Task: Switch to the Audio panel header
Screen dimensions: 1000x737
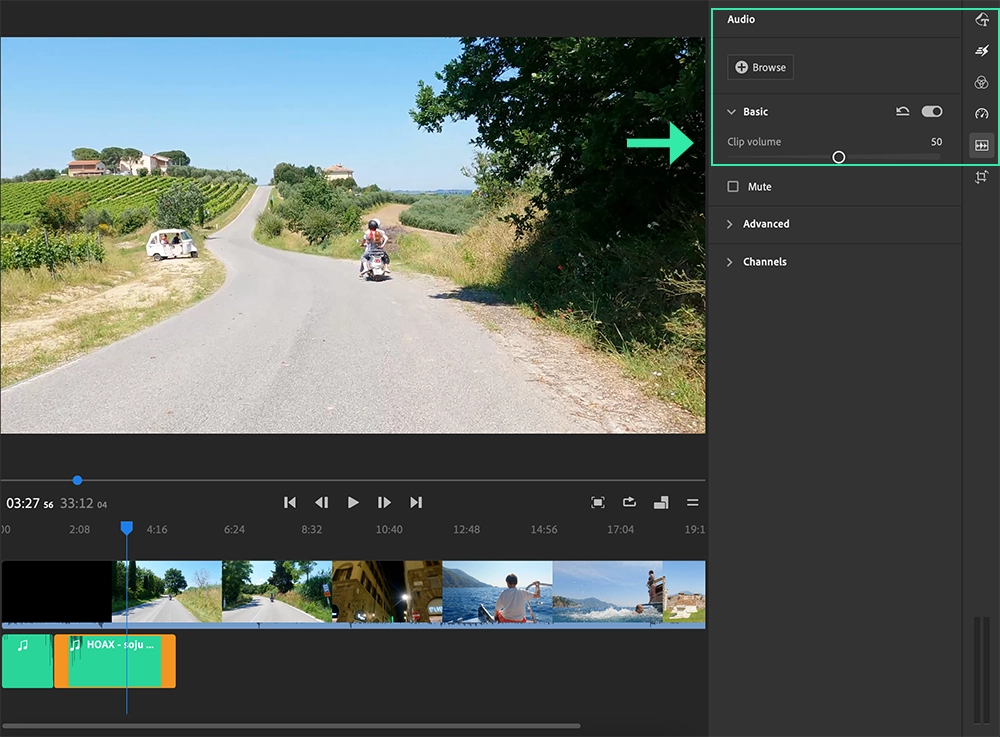Action: (x=739, y=19)
